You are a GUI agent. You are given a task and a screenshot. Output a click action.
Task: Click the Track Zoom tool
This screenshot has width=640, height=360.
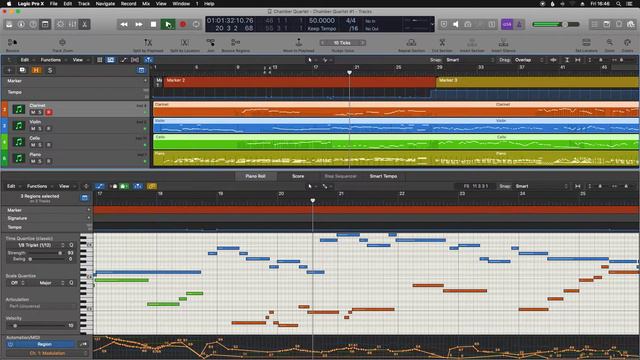pos(62,44)
